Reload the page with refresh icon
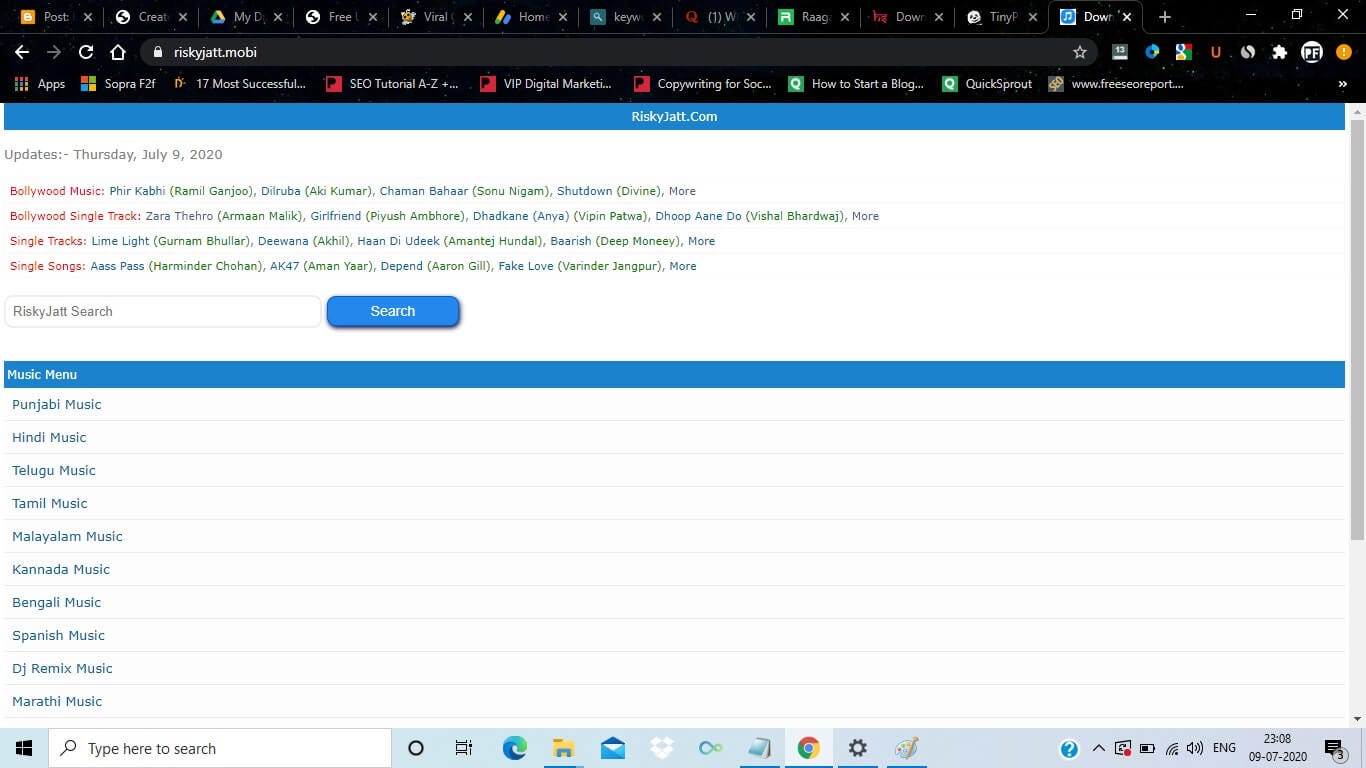 [86, 52]
